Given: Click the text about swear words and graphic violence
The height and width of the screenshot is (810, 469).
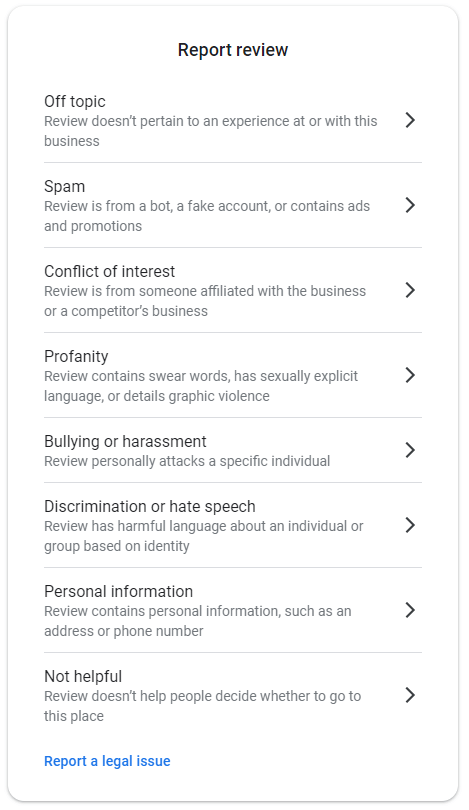Looking at the screenshot, I should tap(201, 386).
